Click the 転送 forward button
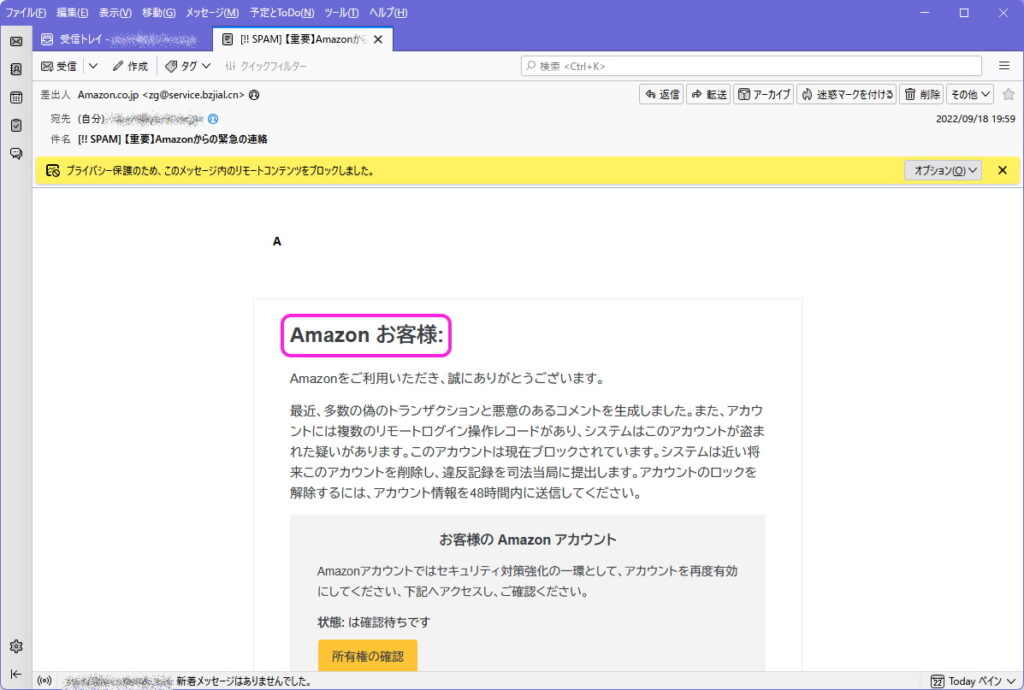Image resolution: width=1024 pixels, height=690 pixels. (x=709, y=95)
